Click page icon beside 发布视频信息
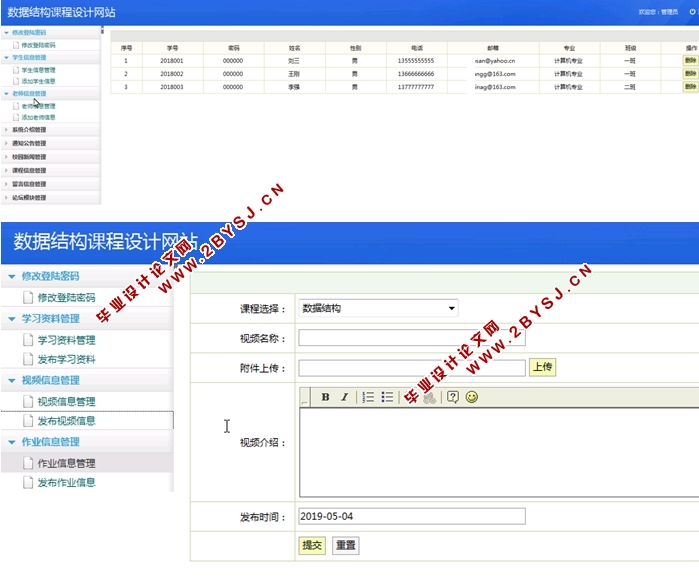 click(28, 421)
